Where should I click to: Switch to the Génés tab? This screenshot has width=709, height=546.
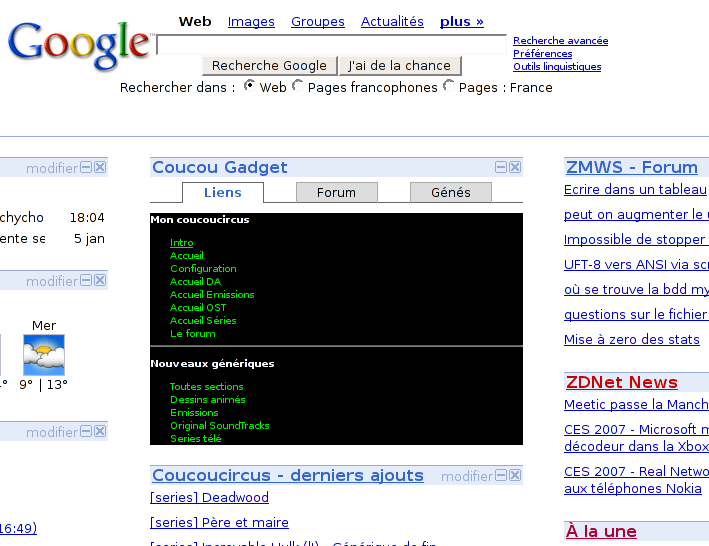451,193
